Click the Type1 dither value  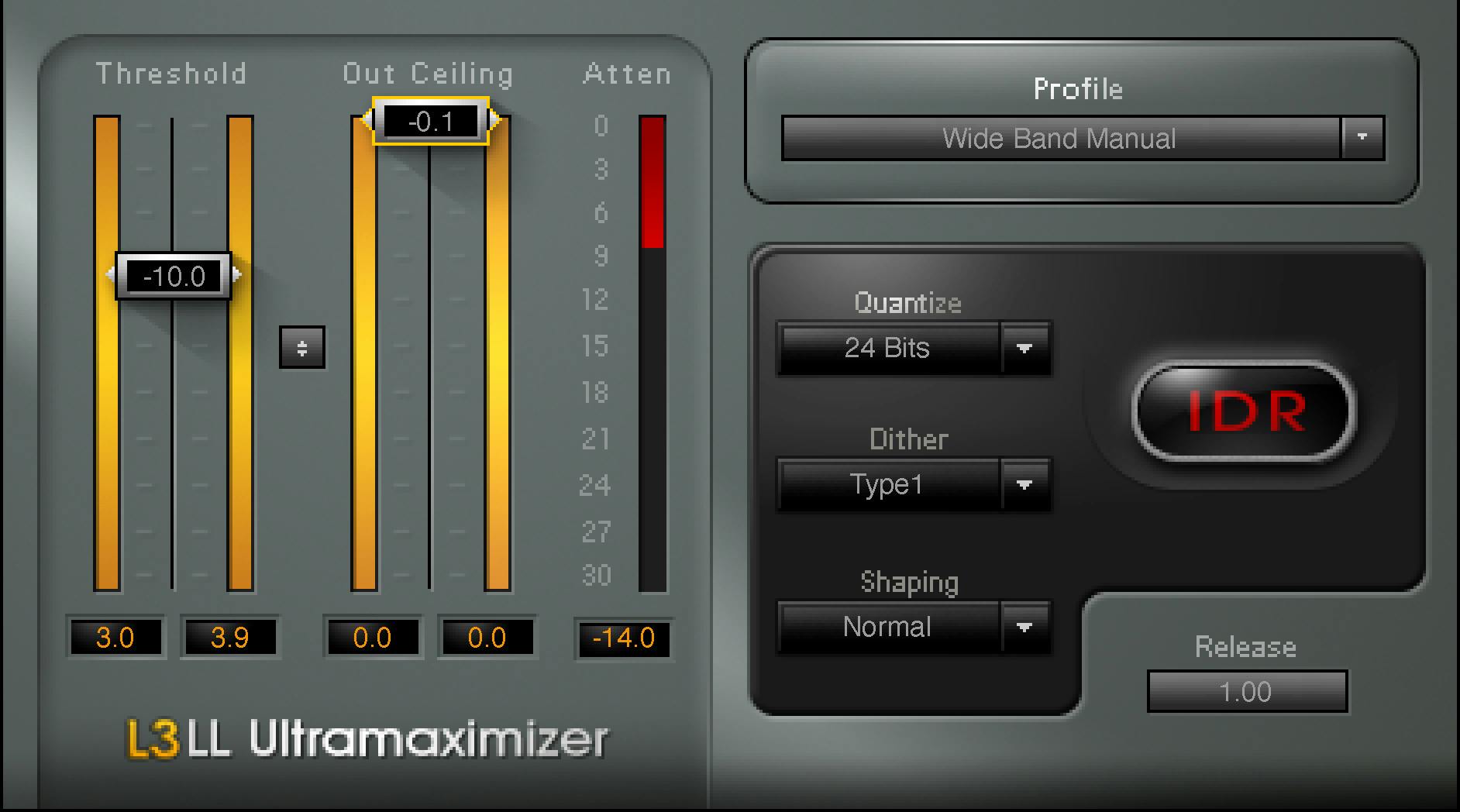click(x=887, y=484)
